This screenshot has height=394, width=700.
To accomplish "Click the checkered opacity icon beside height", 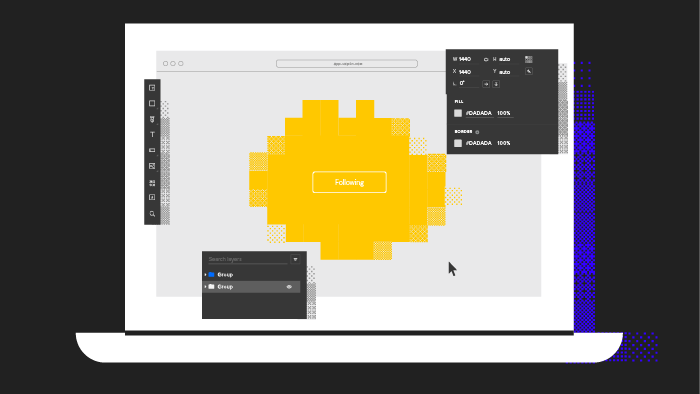I will (x=529, y=59).
